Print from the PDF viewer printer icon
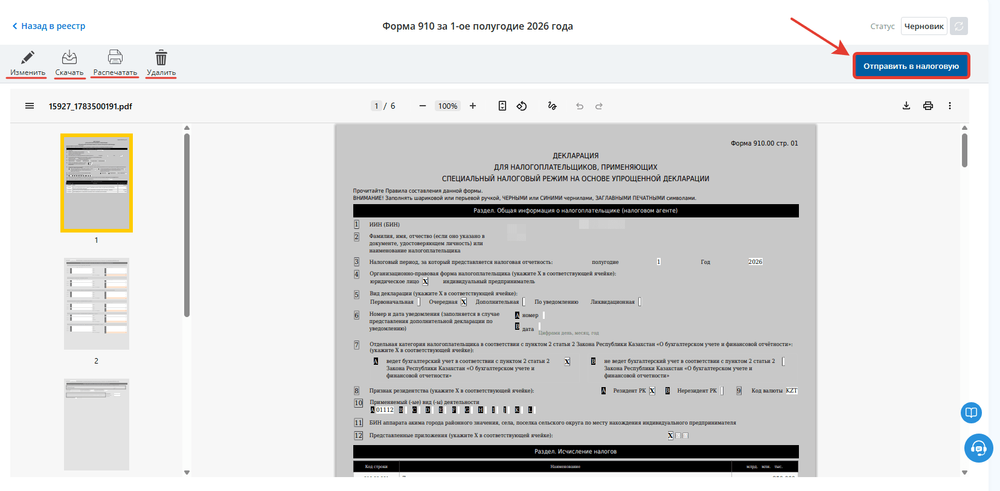Image resolution: width=1000 pixels, height=491 pixels. click(928, 106)
